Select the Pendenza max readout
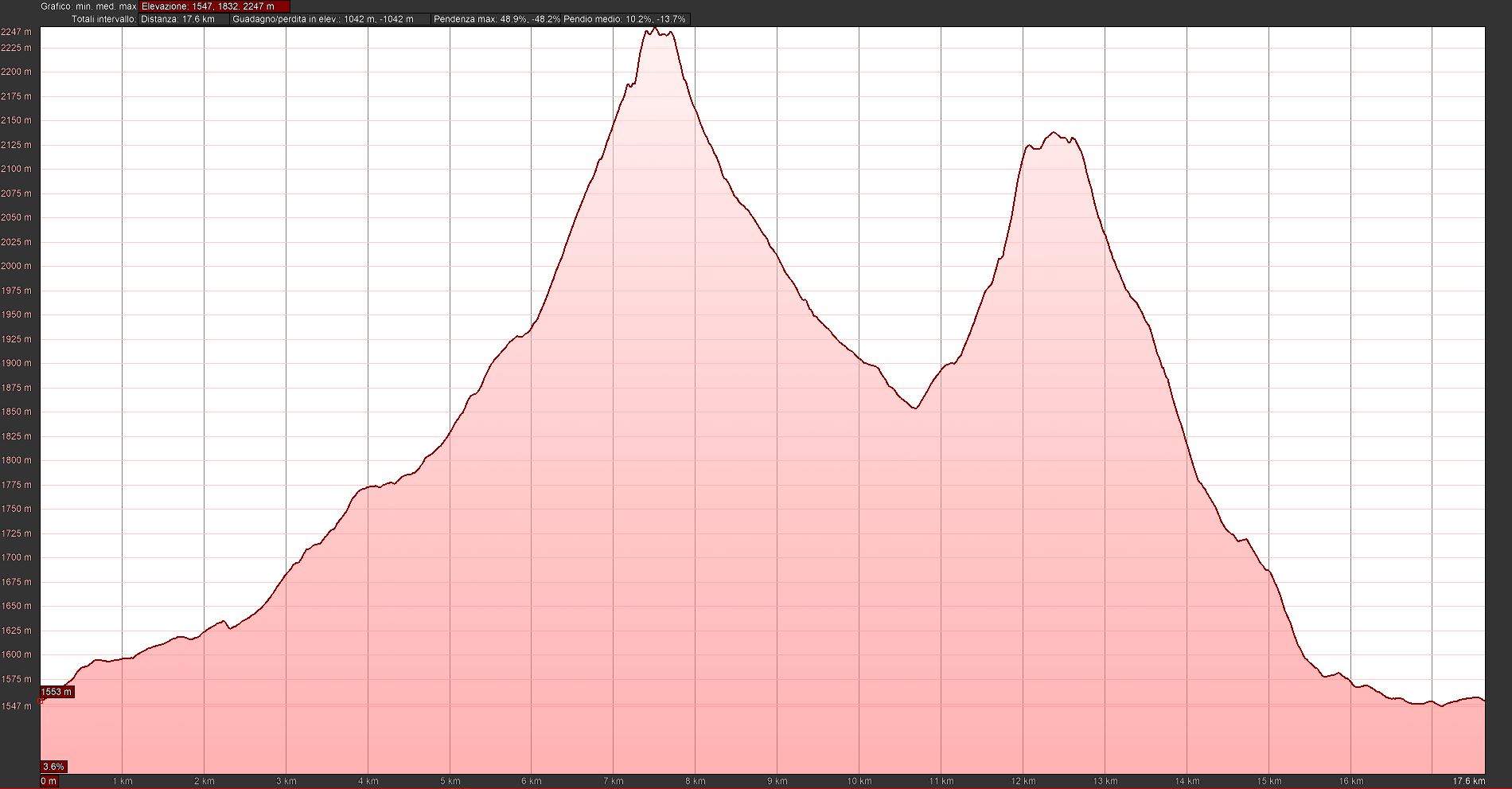 (x=497, y=19)
